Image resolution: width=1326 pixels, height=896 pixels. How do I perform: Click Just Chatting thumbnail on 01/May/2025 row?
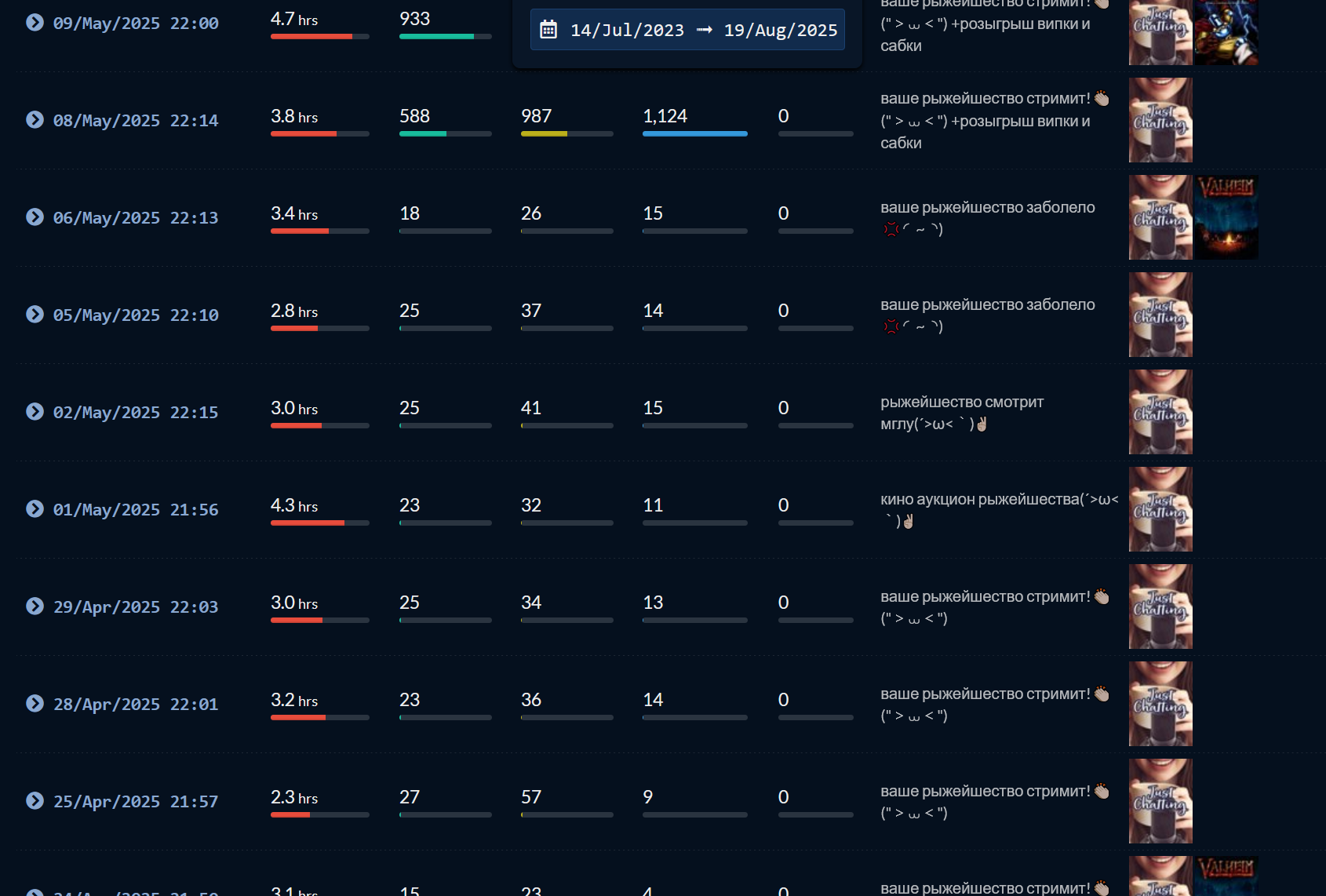coord(1160,509)
